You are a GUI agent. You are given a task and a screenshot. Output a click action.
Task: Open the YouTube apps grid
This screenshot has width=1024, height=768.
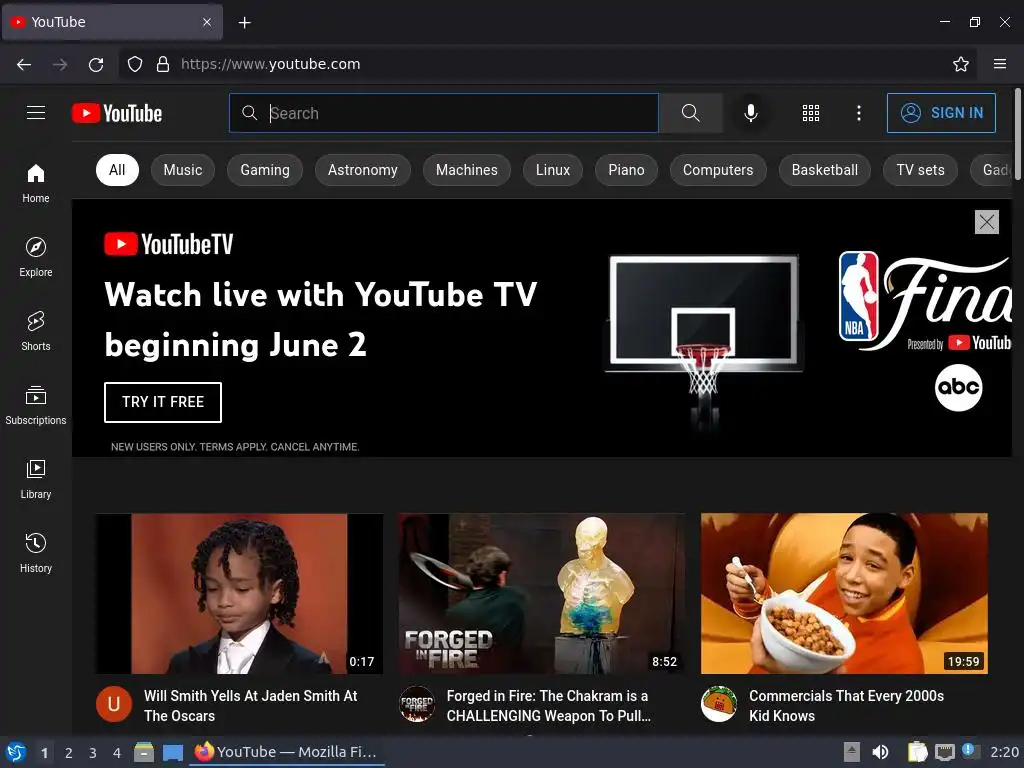[x=810, y=113]
